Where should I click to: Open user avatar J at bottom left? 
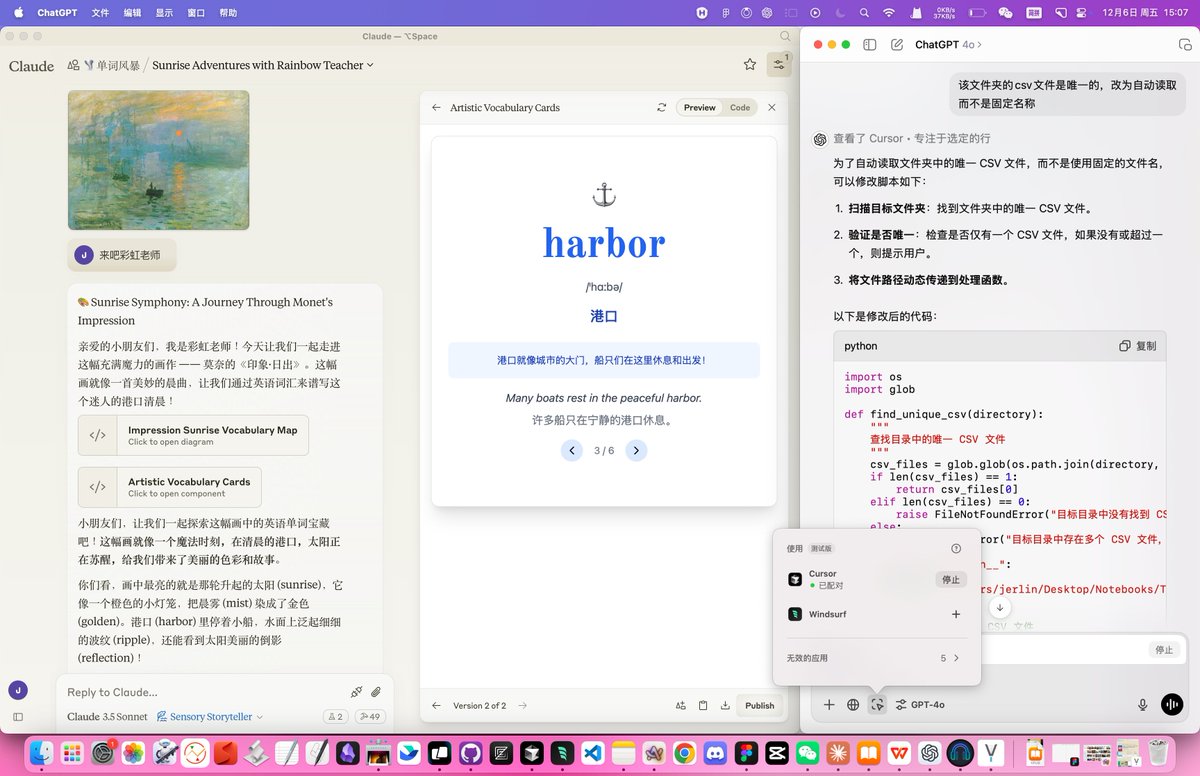pos(17,690)
